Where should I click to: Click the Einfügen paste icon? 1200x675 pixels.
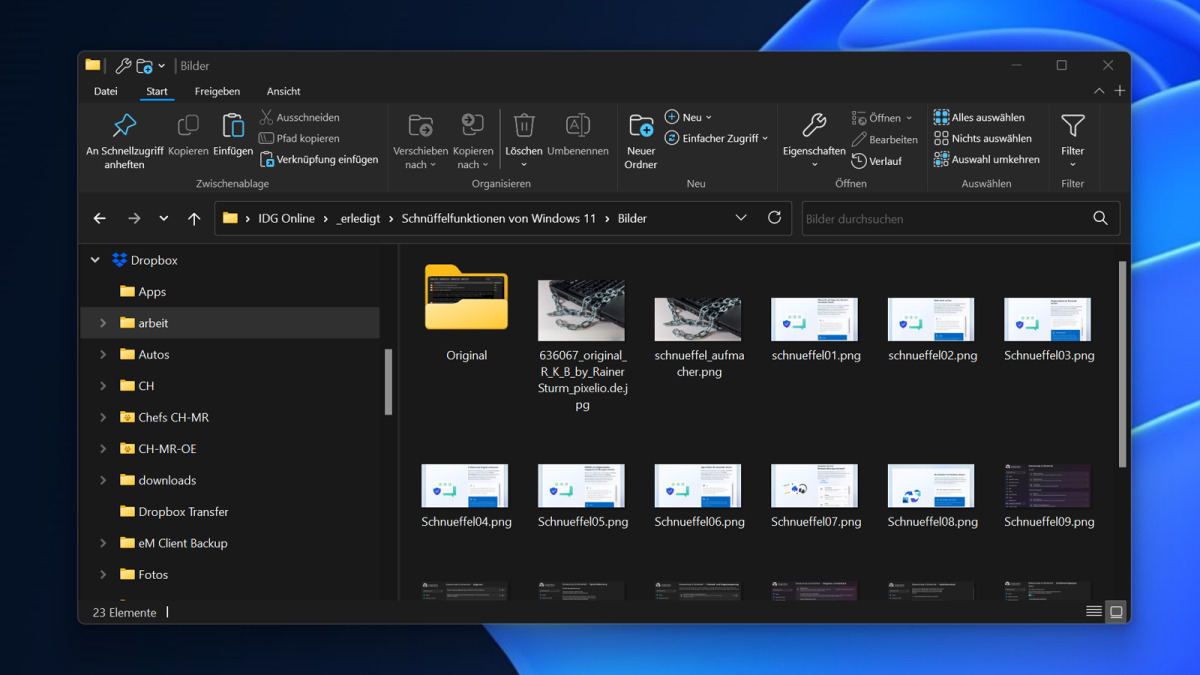point(233,126)
